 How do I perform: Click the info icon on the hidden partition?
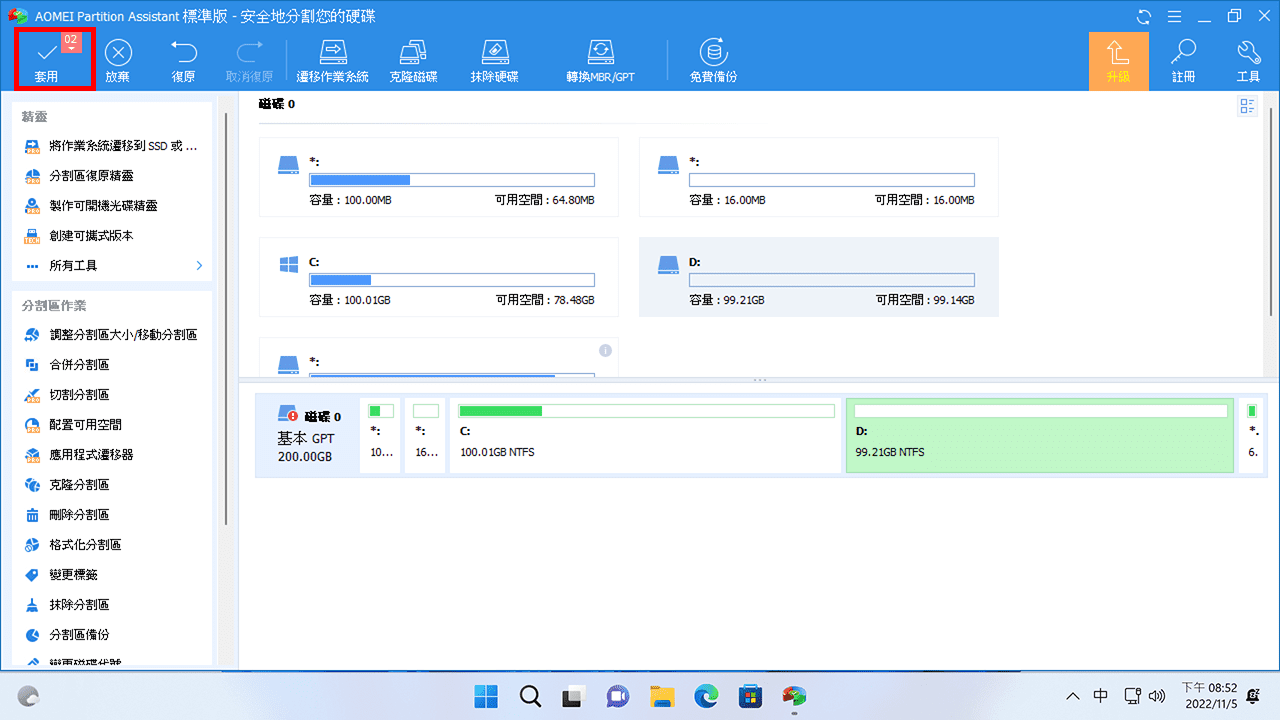[605, 350]
